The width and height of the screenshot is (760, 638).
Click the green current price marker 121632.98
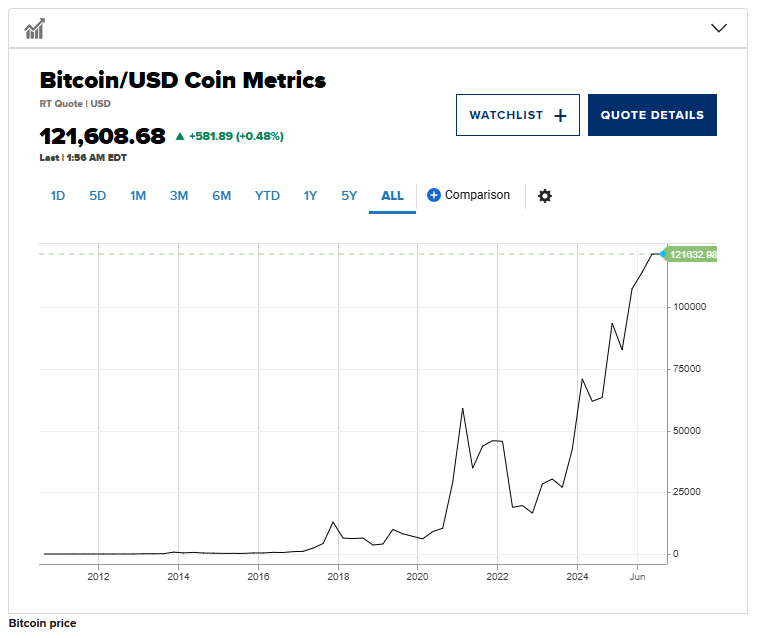pos(692,254)
